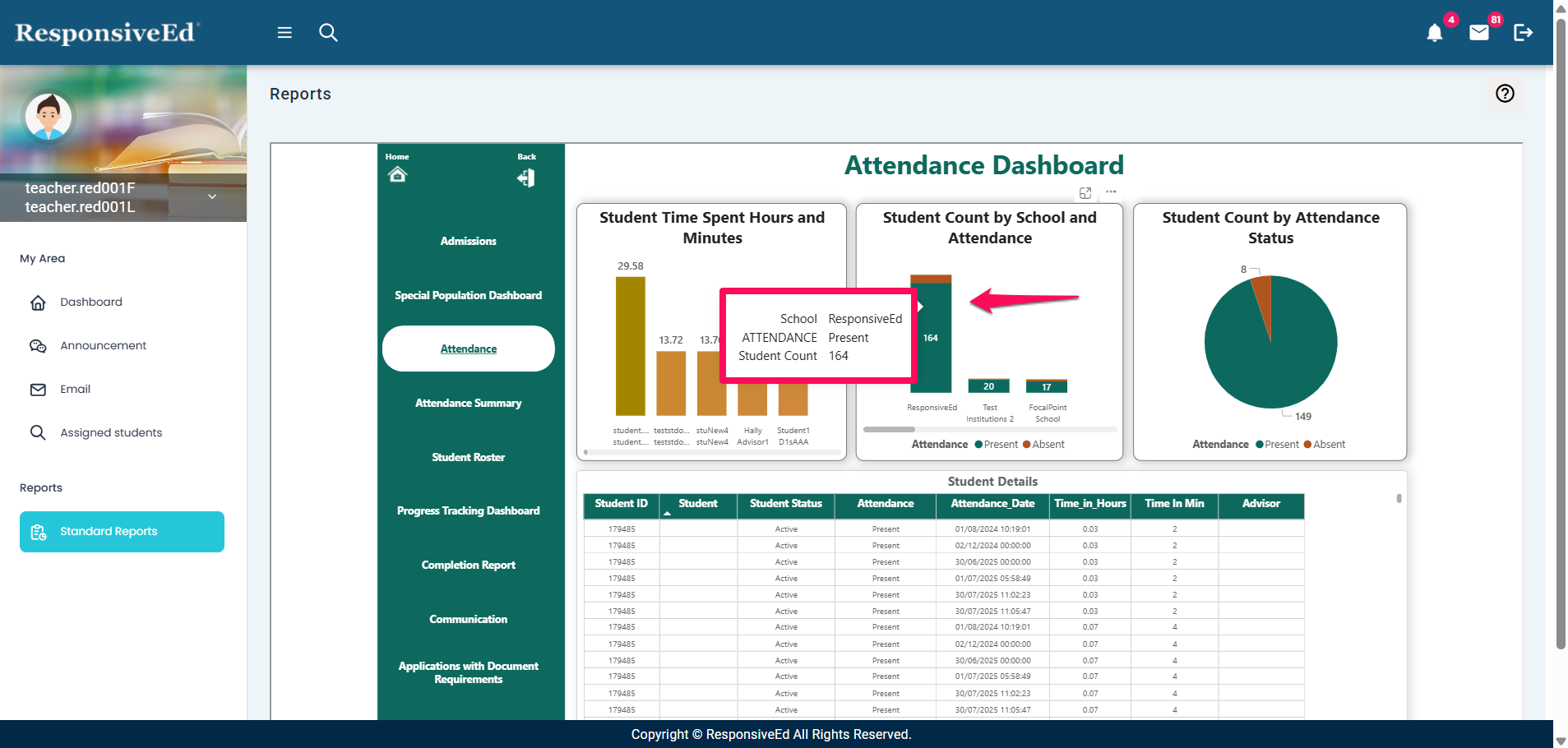Select Student Roster in report menu
The image size is (1568, 748).
(468, 457)
